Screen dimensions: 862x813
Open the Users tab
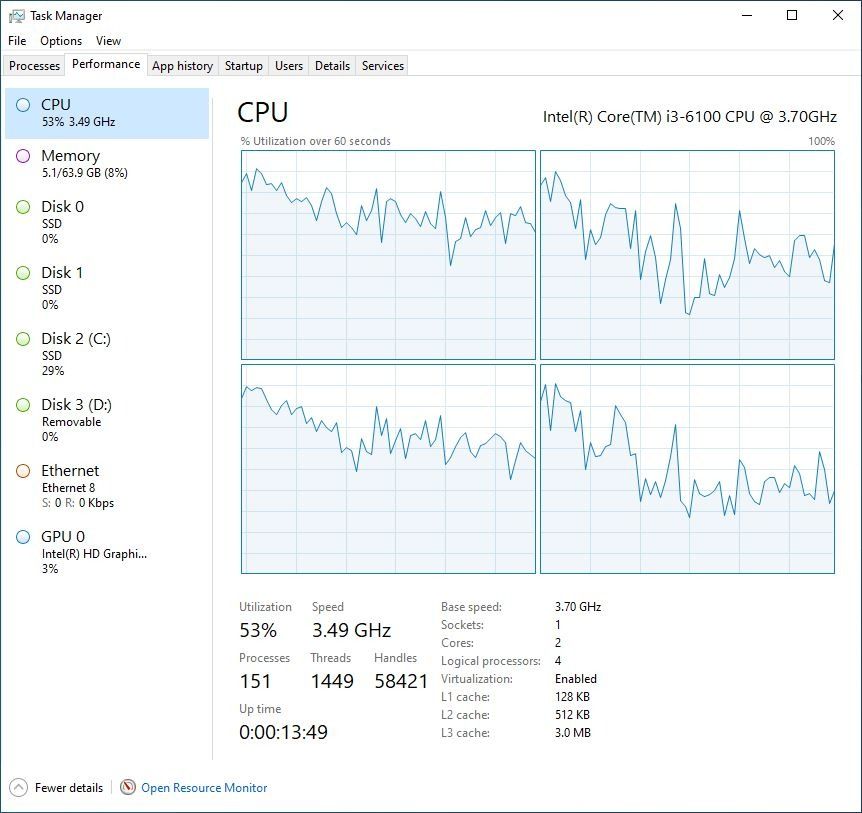(289, 66)
